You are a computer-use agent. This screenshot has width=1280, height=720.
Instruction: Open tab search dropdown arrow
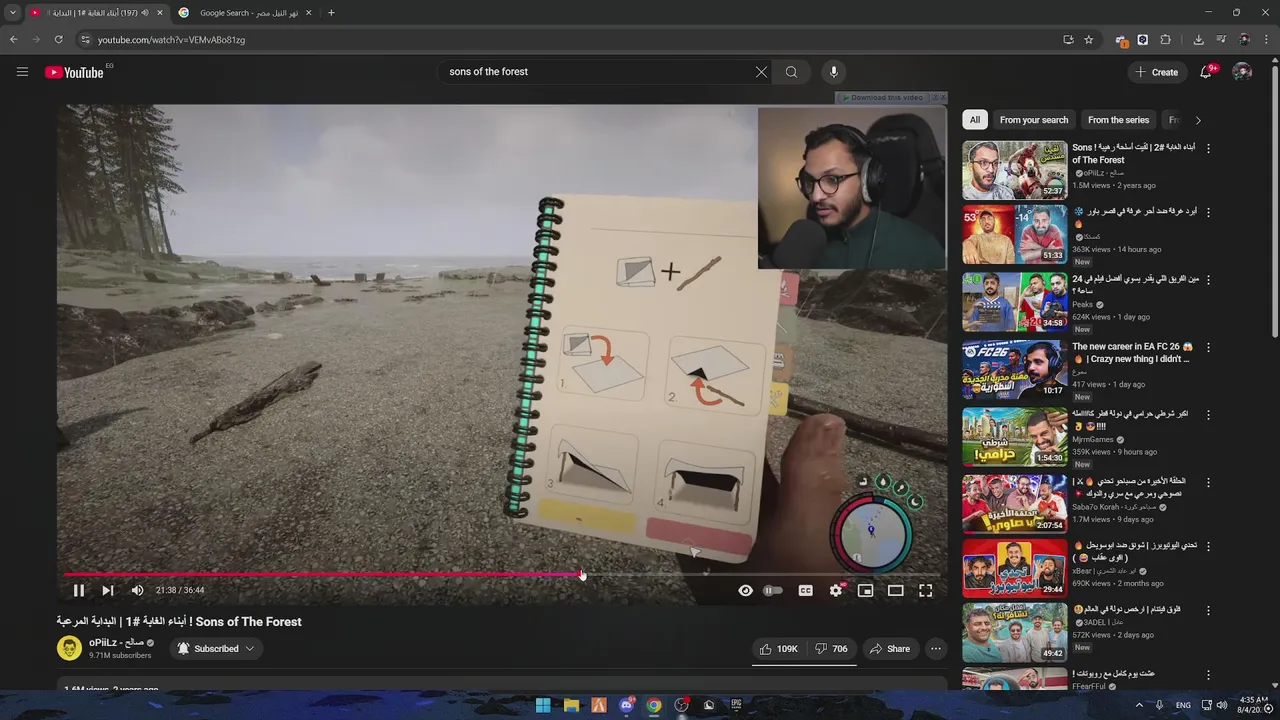pos(12,13)
